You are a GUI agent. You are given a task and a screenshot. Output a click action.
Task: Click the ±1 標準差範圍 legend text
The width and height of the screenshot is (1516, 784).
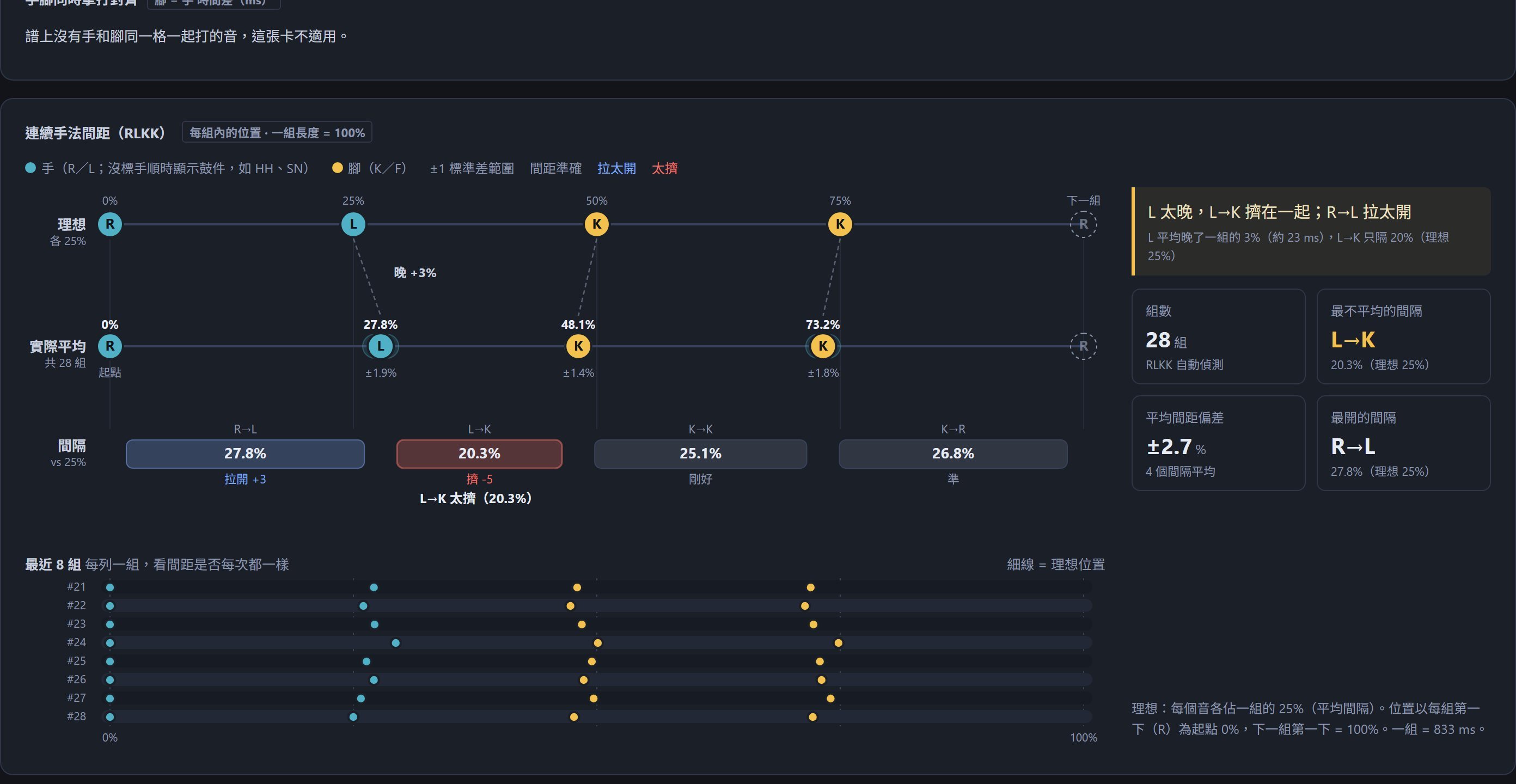click(472, 168)
